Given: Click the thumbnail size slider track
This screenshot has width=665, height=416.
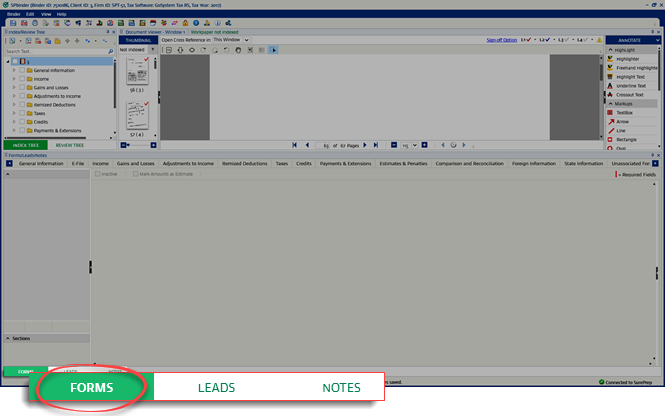Looking at the screenshot, I should click(139, 145).
